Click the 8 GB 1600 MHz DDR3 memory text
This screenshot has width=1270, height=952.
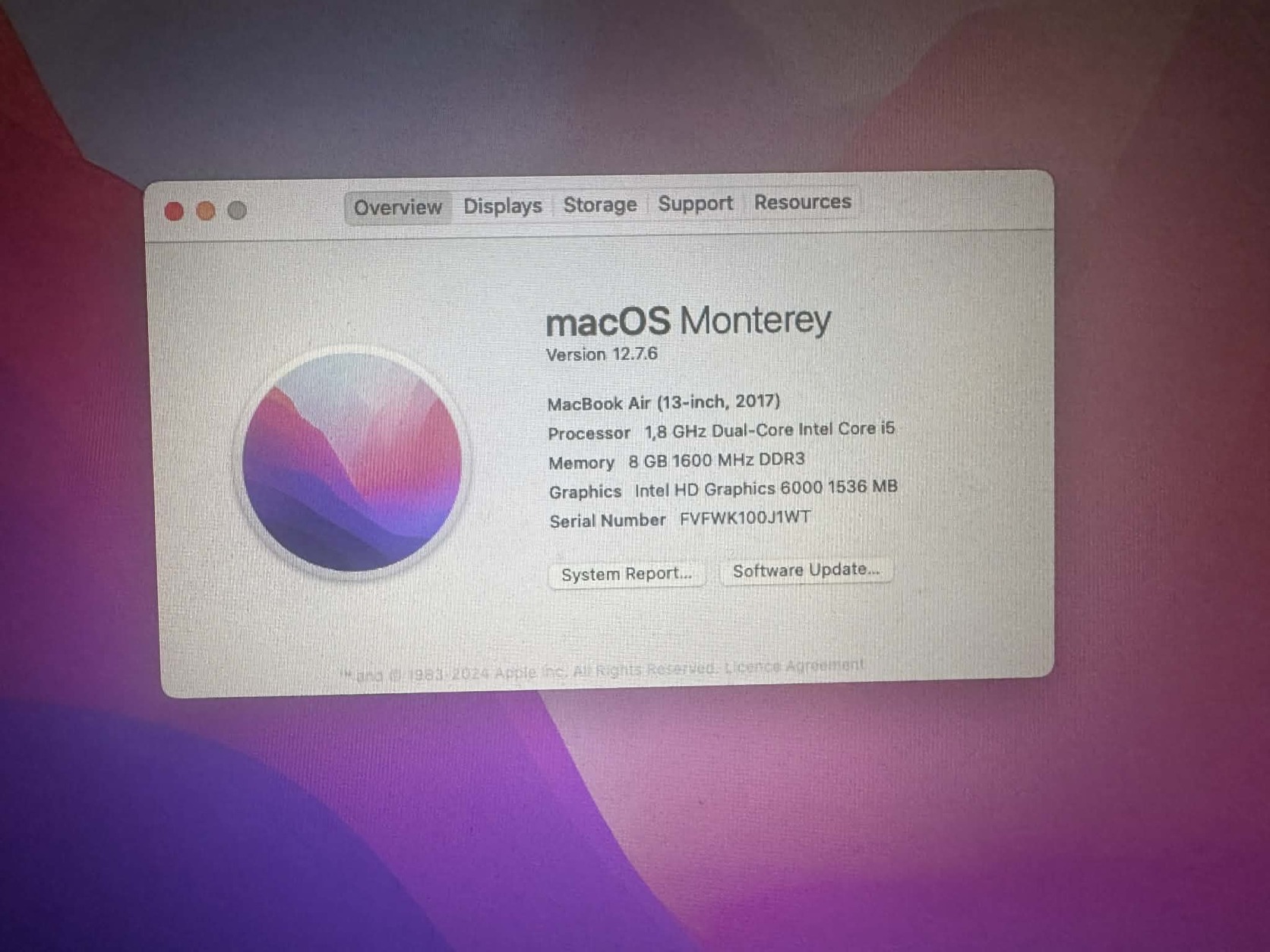click(x=716, y=461)
